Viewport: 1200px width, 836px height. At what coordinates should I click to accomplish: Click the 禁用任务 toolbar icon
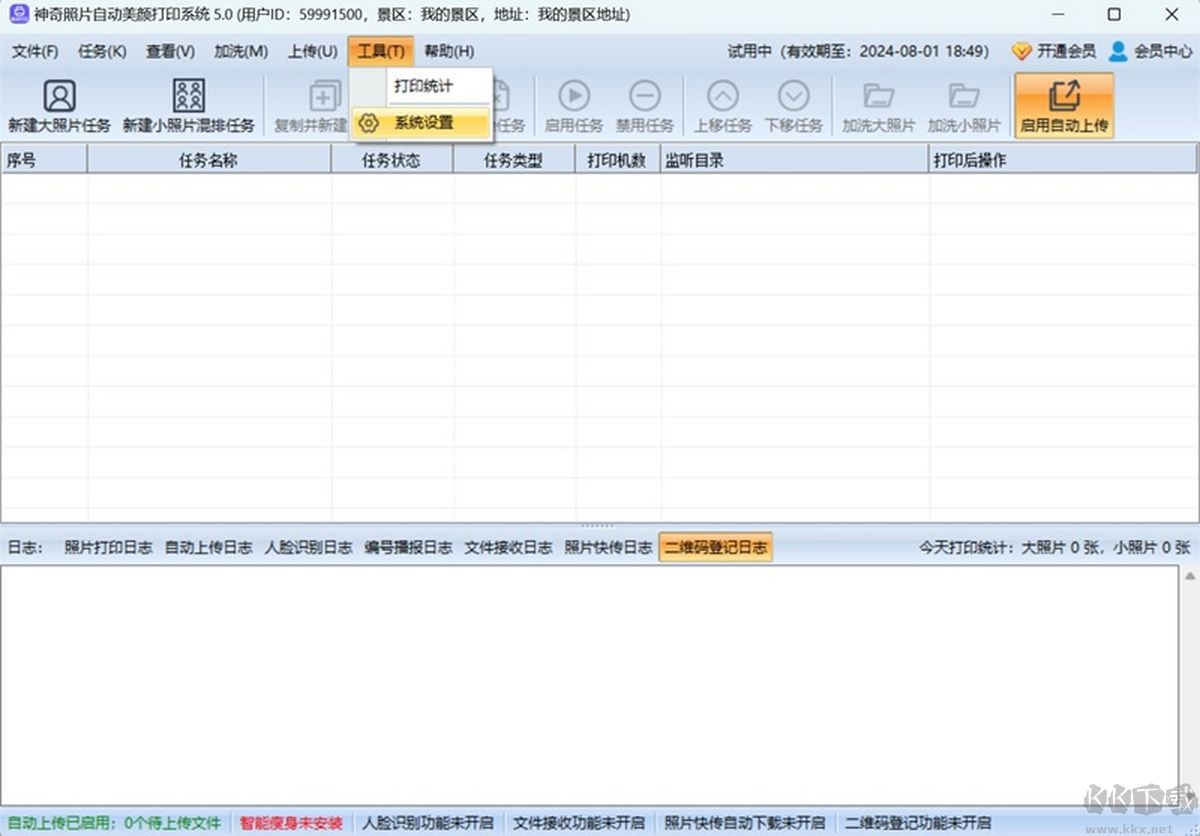(x=645, y=104)
